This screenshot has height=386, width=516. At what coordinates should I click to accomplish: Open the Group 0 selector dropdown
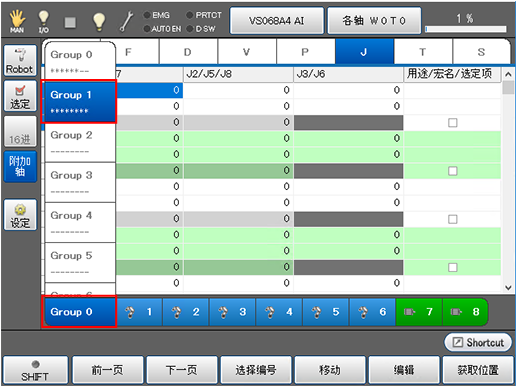79,312
